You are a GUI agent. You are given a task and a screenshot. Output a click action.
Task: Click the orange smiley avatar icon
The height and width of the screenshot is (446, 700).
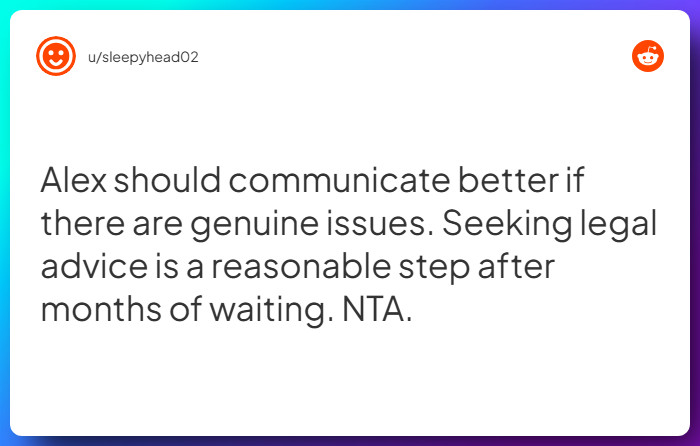[56, 56]
